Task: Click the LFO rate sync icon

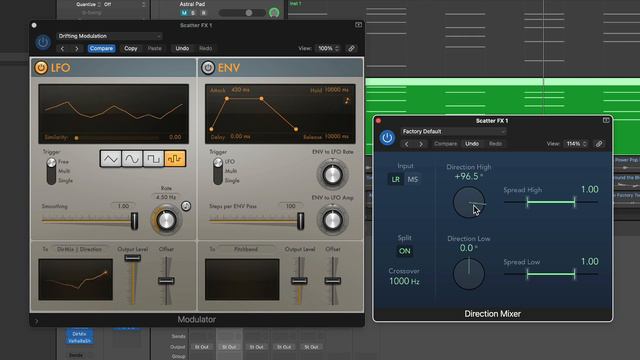Action: point(186,206)
